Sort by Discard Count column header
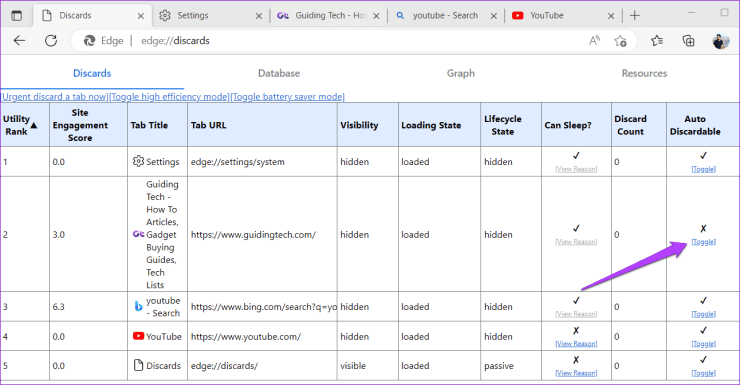The width and height of the screenshot is (740, 385). 639,125
